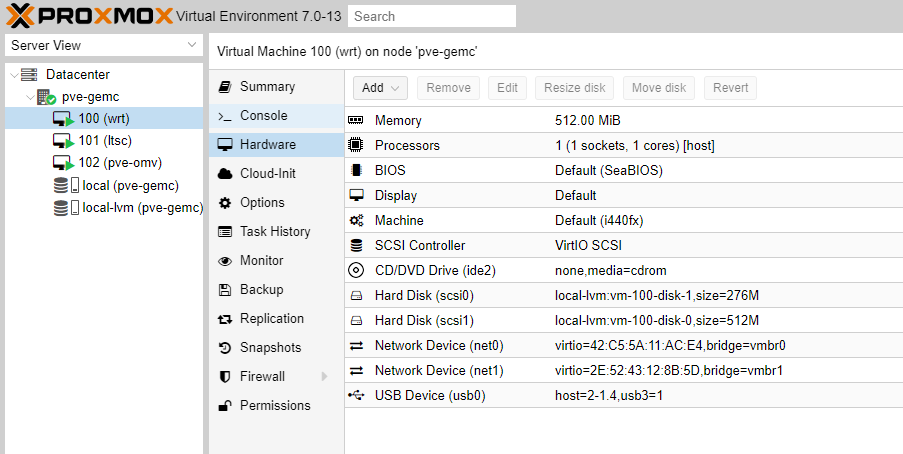Select the Hard Disk (scsi0) row

tap(624, 296)
